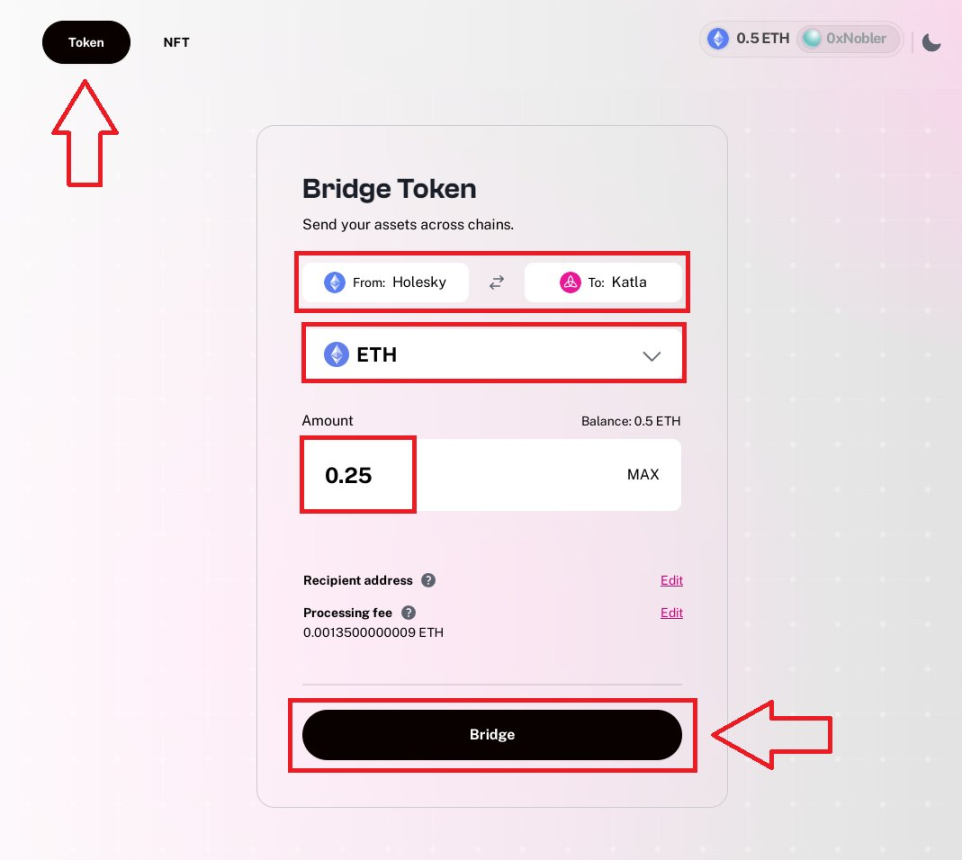Expand the ETH token dropdown chevron
962x860 pixels.
(x=652, y=355)
